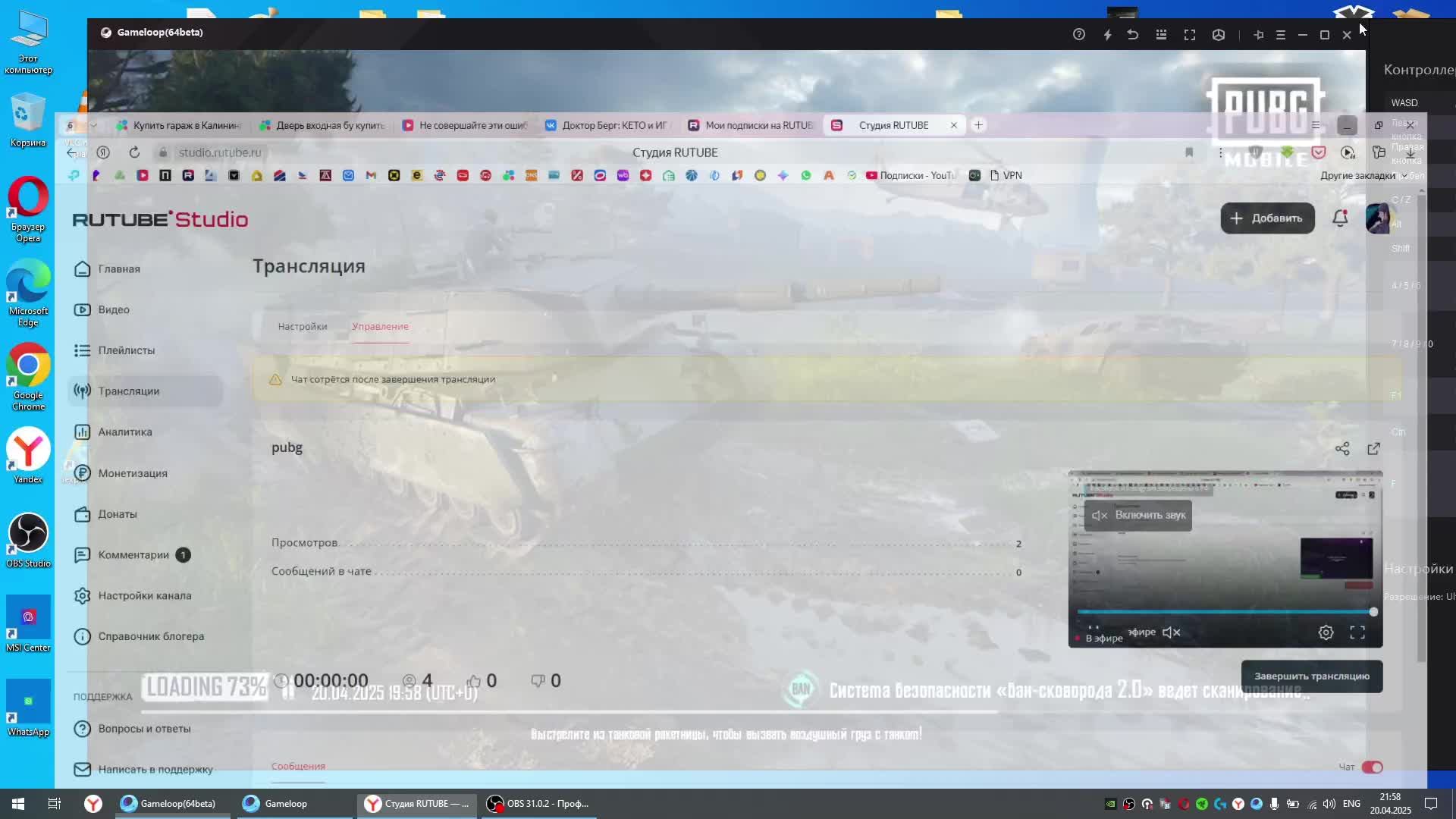Open the Gameloop hamburger menu
This screenshot has height=819, width=1456.
pyautogui.click(x=1281, y=35)
